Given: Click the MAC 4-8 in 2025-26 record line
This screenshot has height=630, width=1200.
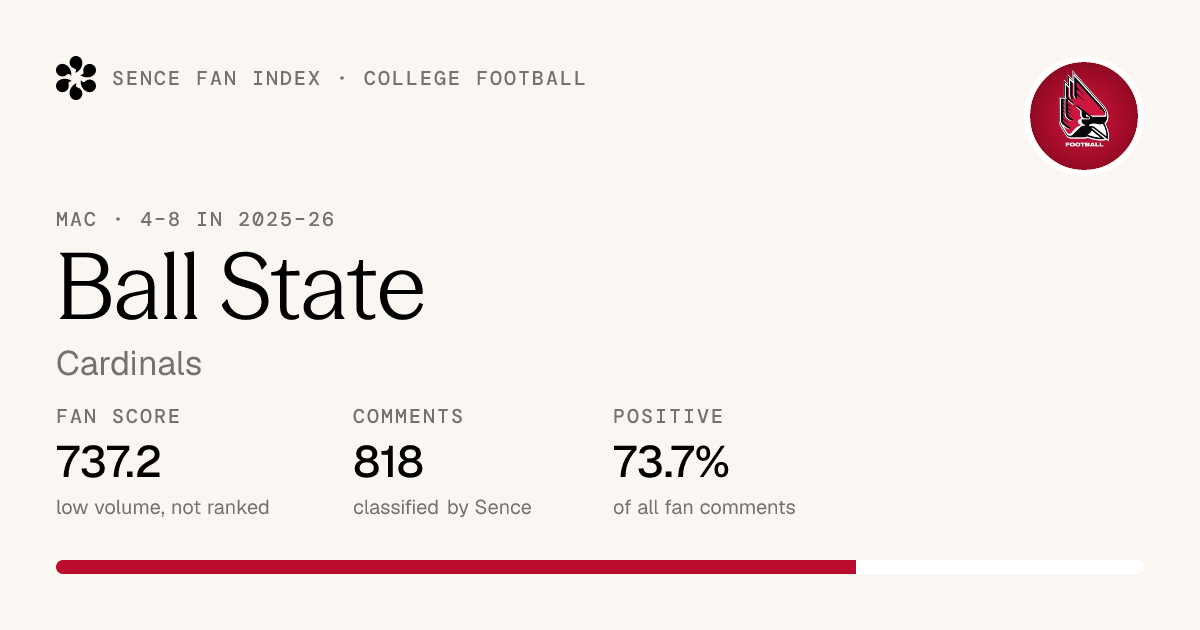Looking at the screenshot, I should point(195,219).
